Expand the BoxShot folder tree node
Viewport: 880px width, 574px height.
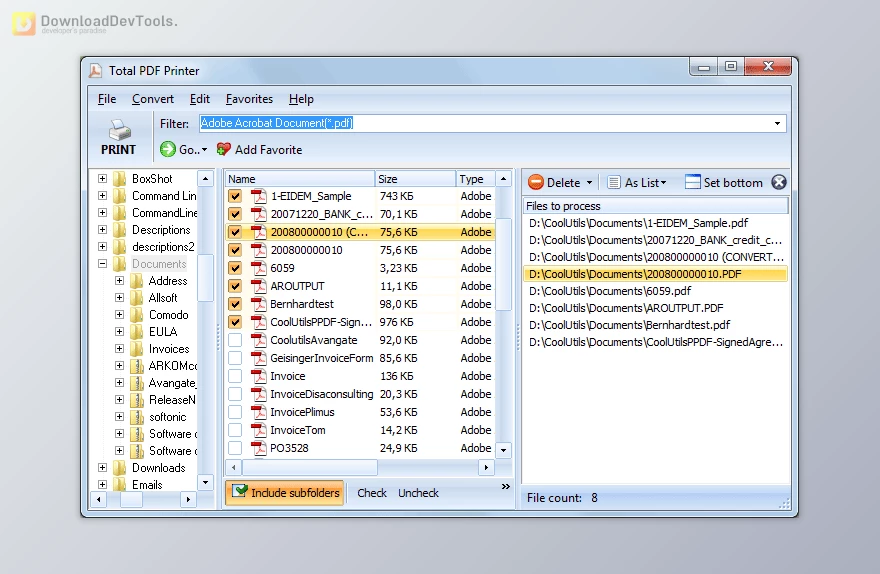click(102, 179)
